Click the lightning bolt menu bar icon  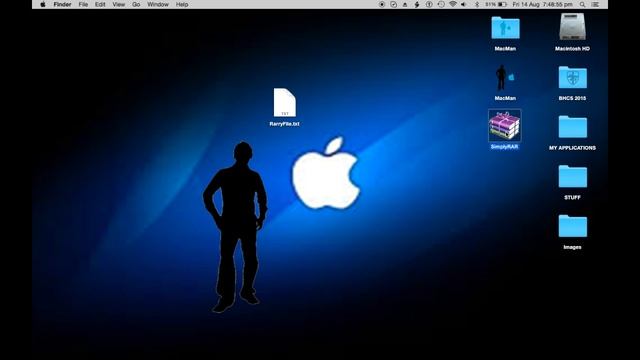point(417,4)
